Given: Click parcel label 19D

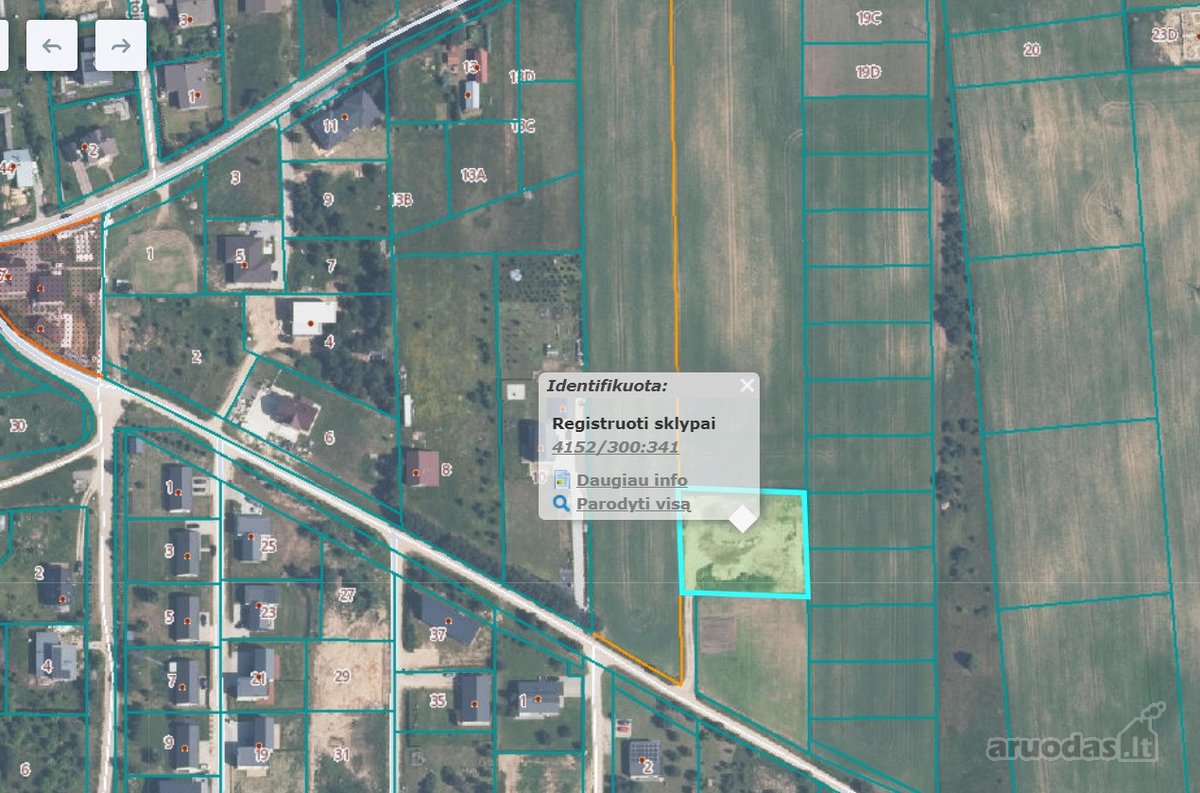Looking at the screenshot, I should point(868,72).
